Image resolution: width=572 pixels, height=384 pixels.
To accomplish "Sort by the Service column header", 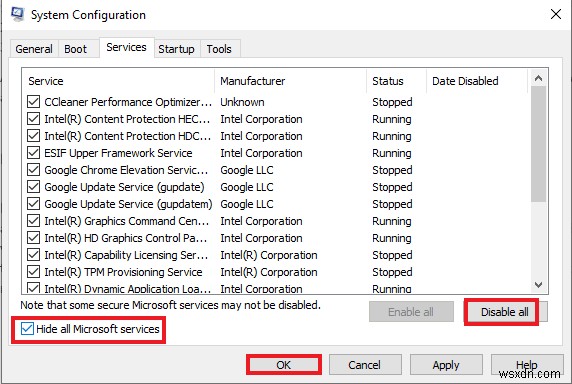I will tap(119, 81).
